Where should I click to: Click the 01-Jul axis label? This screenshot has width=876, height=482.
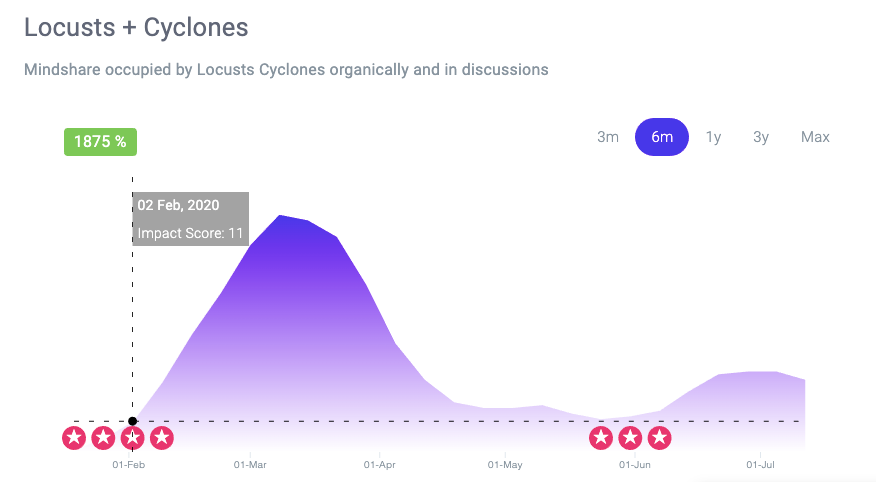[x=760, y=465]
